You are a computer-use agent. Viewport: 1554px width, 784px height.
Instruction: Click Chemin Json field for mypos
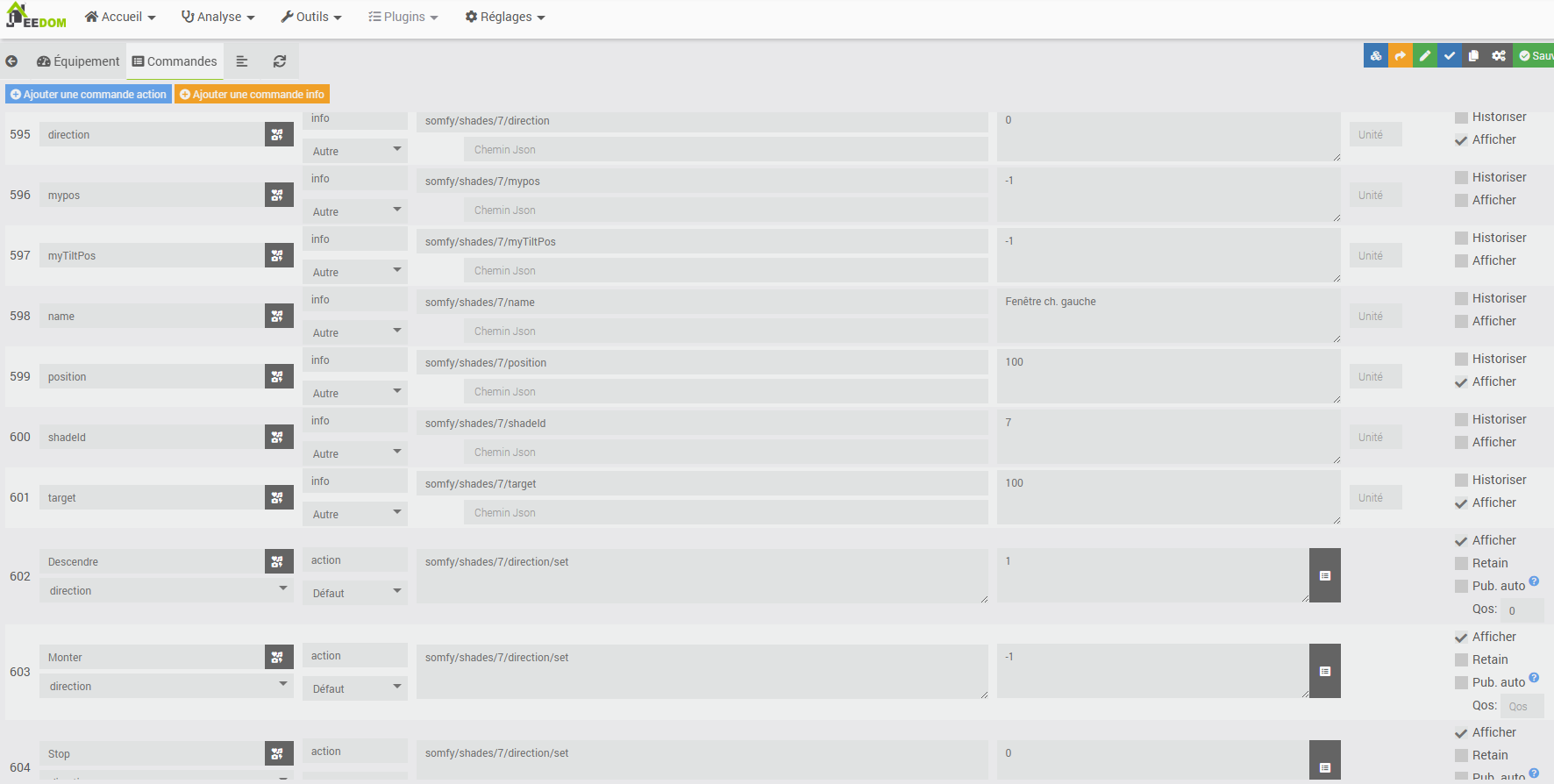(726, 210)
